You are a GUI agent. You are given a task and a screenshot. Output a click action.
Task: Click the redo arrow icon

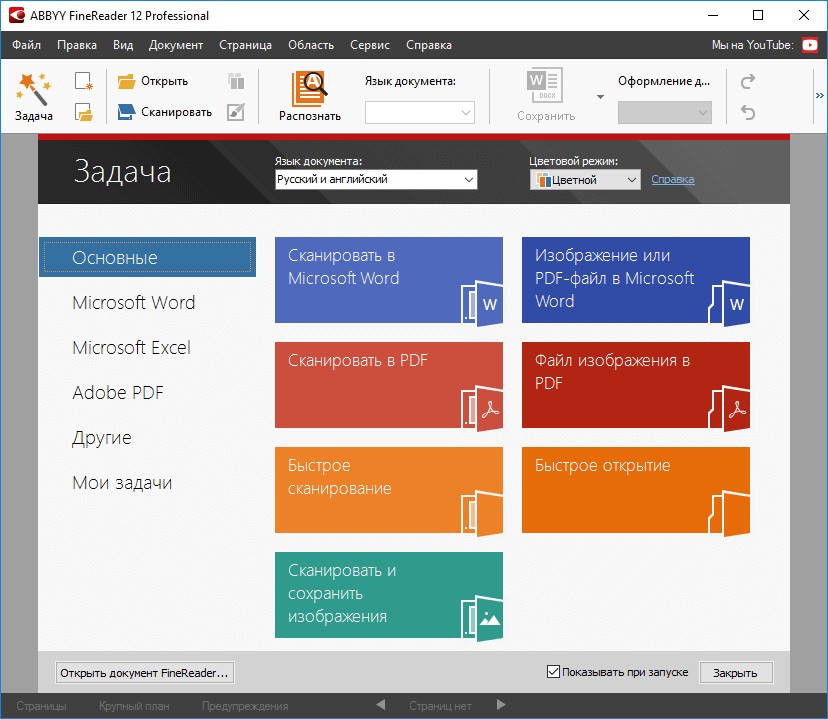(x=748, y=81)
